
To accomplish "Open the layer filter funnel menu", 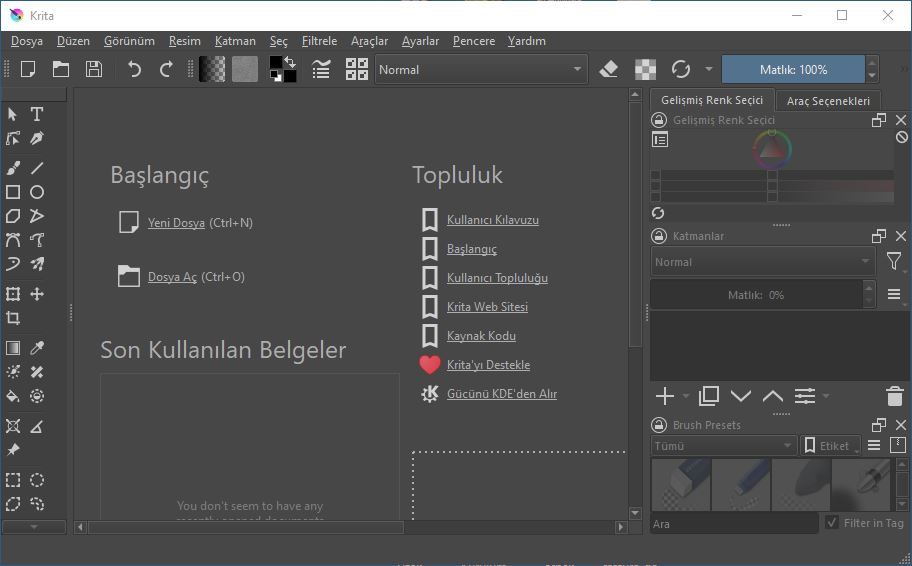I will point(894,261).
